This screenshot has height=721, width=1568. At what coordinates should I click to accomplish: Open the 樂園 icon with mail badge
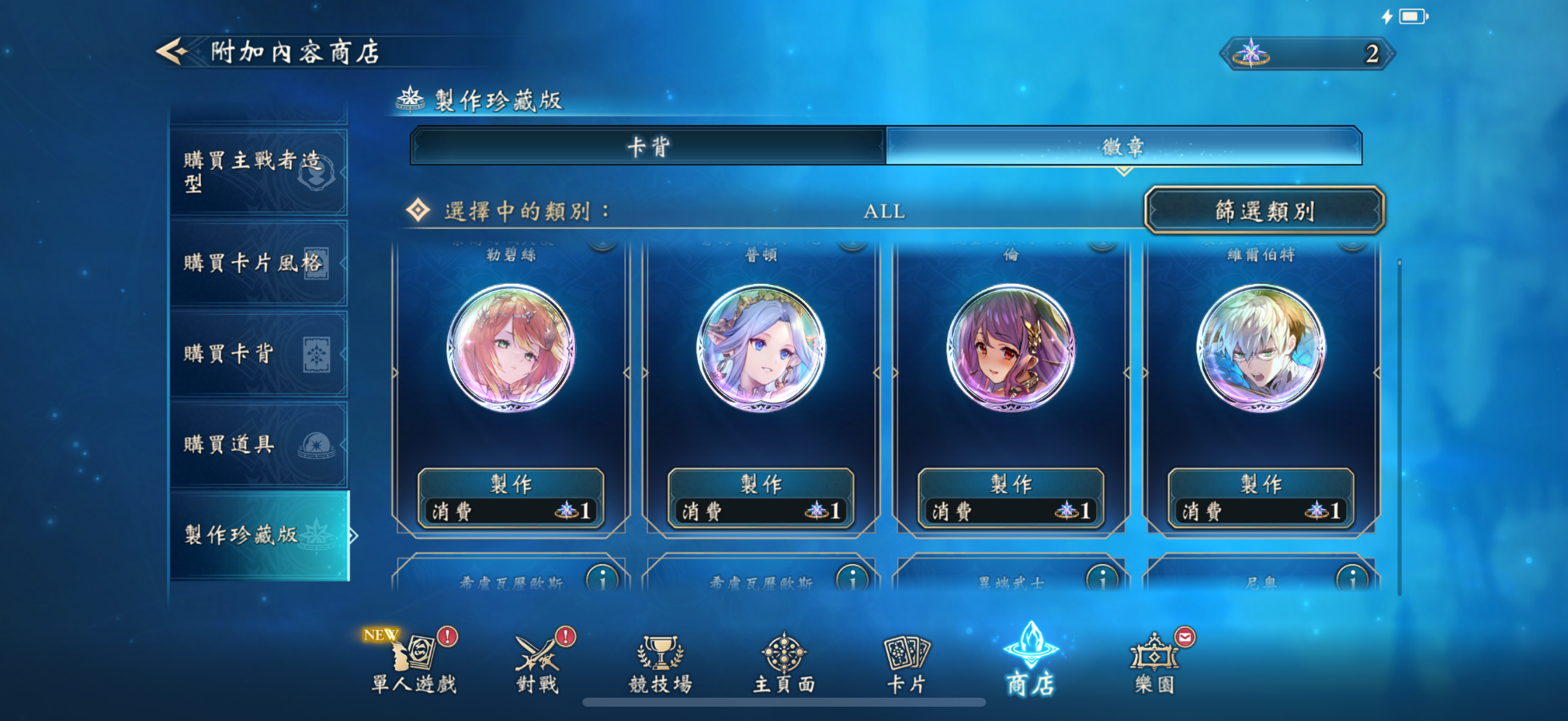pyautogui.click(x=1154, y=663)
